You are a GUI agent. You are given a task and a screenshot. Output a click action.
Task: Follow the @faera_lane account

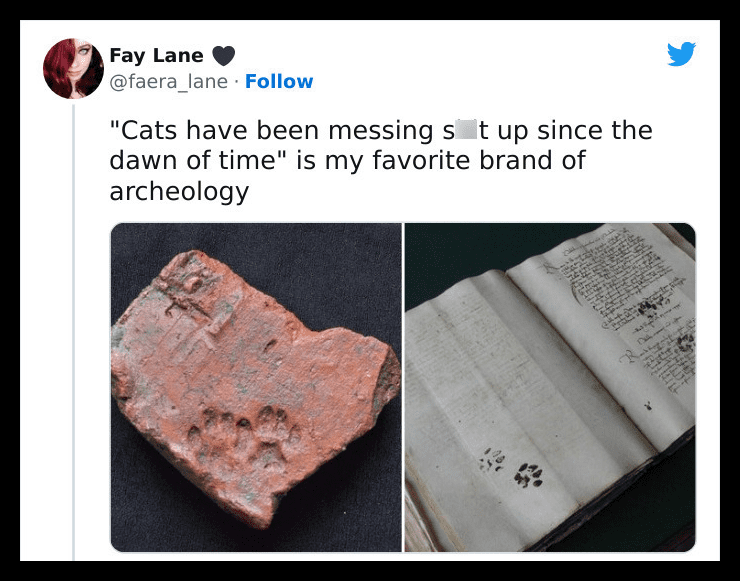(279, 81)
